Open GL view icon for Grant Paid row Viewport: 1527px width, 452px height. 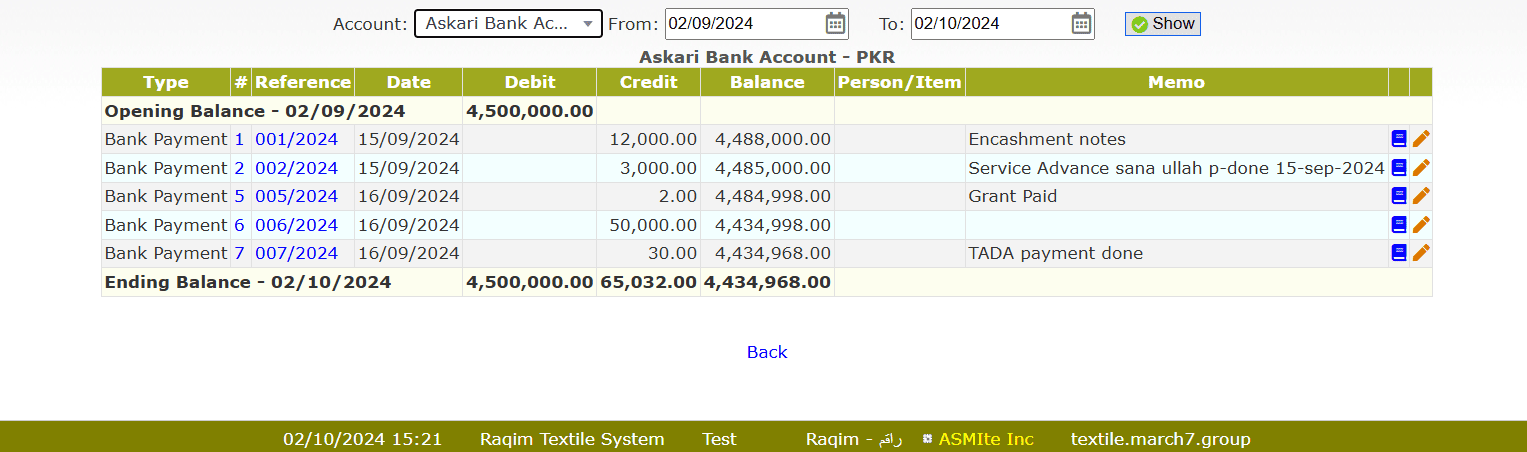point(1399,196)
